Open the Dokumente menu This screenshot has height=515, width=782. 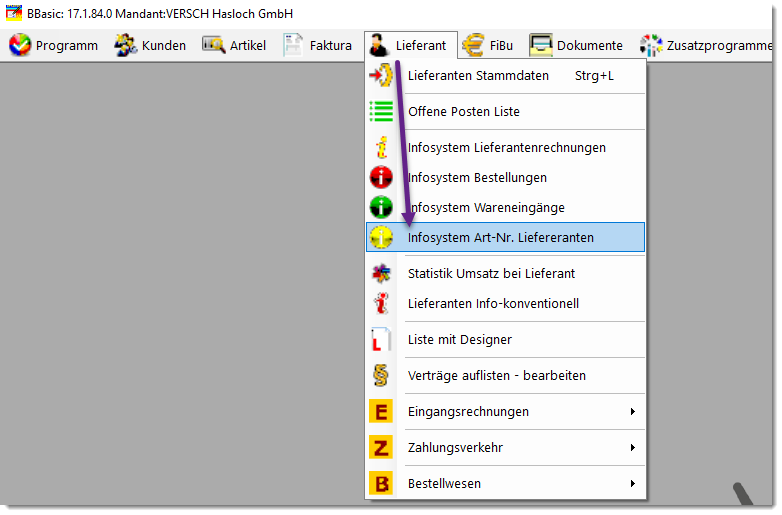(589, 45)
